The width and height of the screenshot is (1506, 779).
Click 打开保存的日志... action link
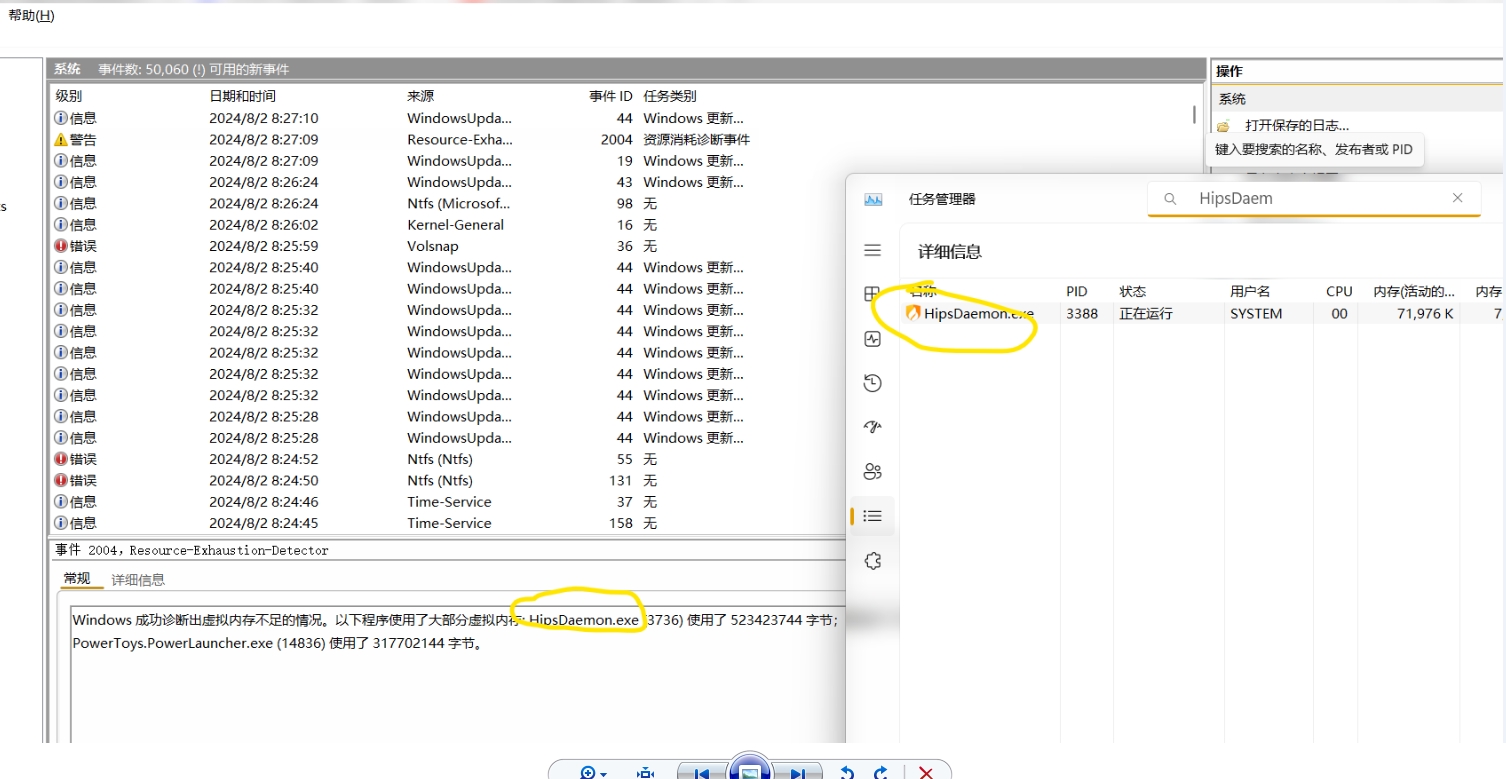(1297, 125)
